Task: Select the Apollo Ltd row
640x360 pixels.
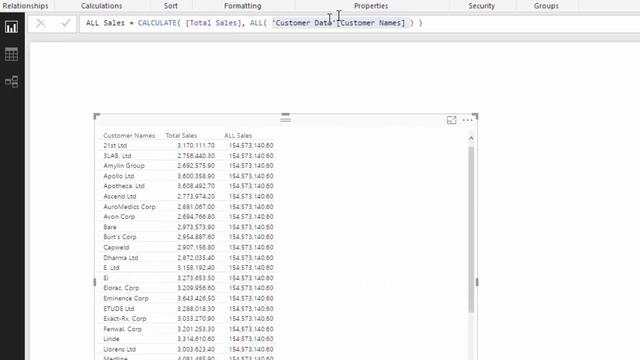Action: pos(188,176)
